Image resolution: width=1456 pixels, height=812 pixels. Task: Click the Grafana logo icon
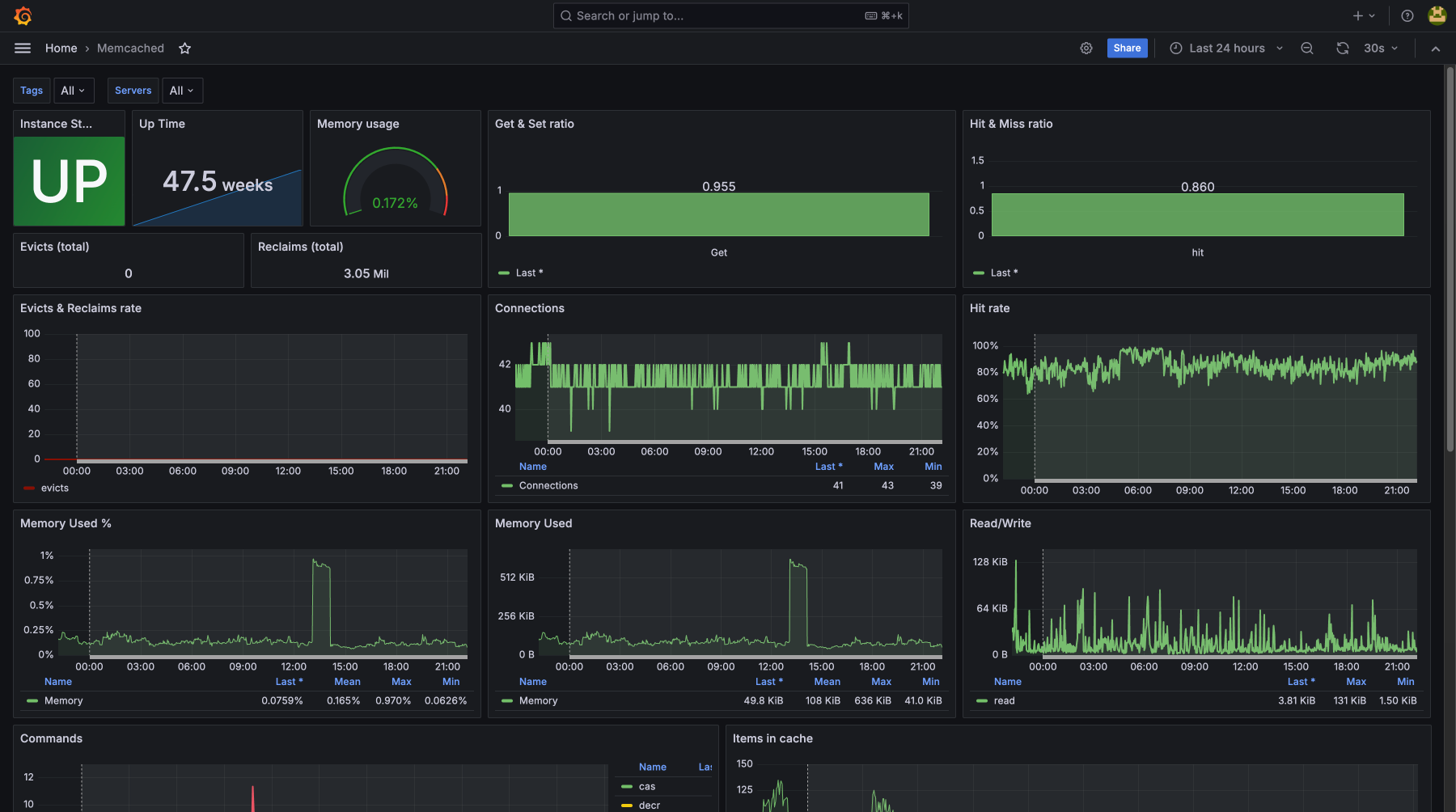(23, 16)
